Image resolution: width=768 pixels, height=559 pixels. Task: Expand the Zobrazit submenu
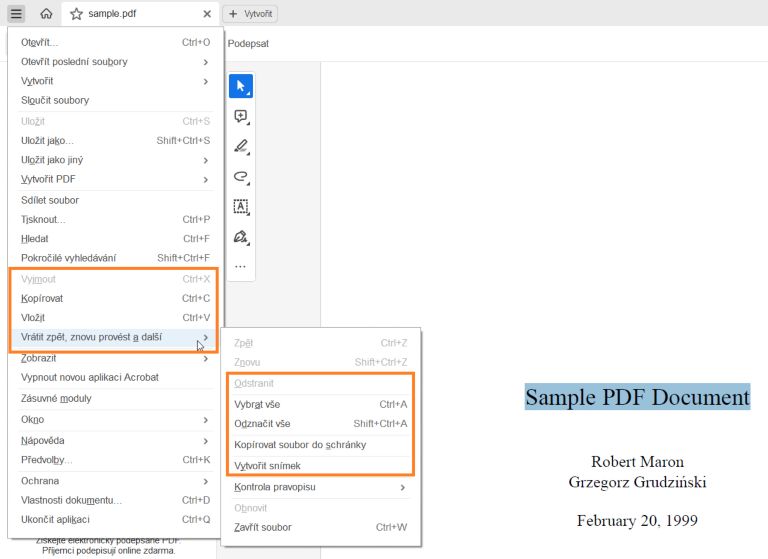[116, 358]
